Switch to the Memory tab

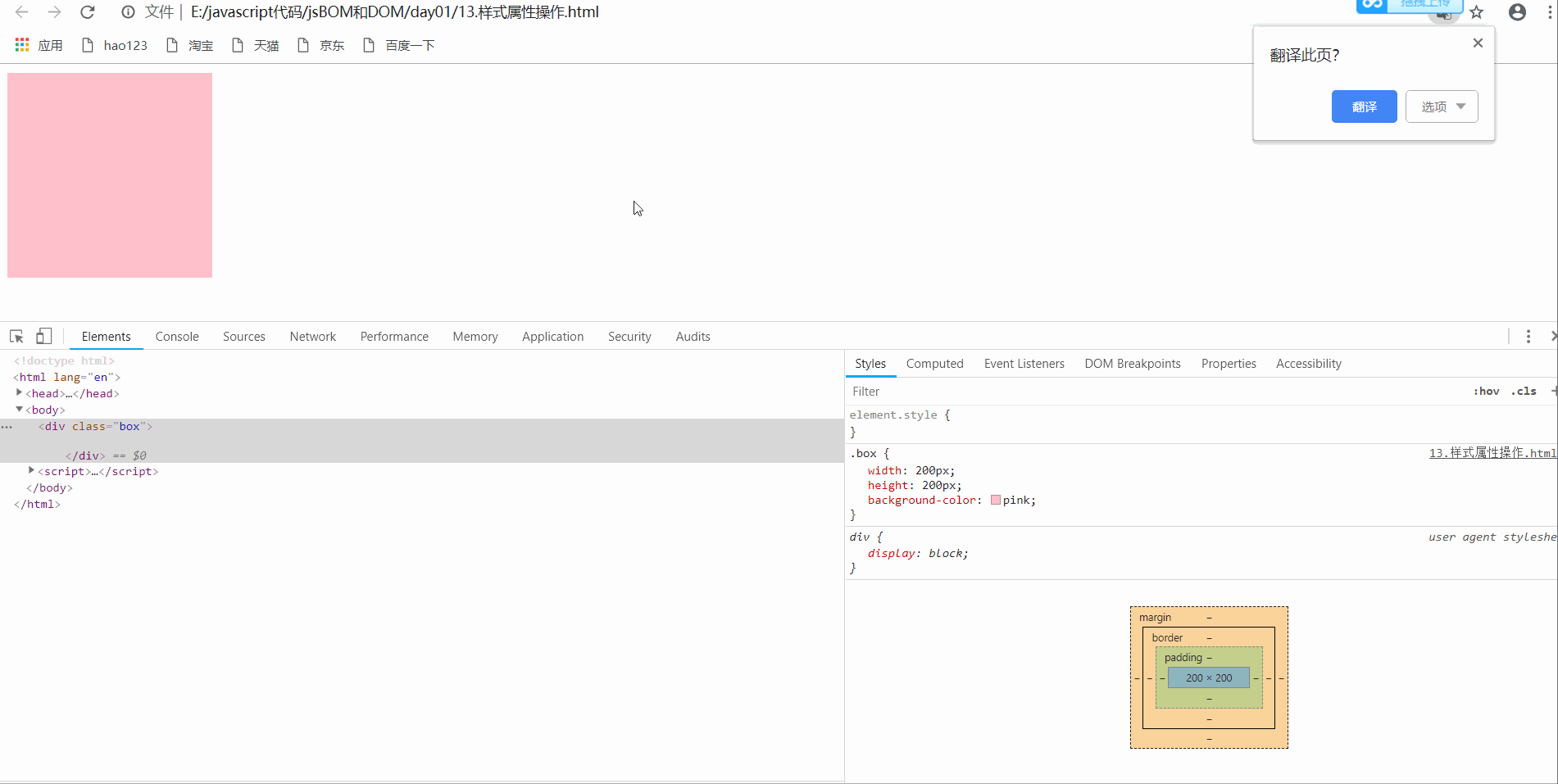tap(475, 337)
